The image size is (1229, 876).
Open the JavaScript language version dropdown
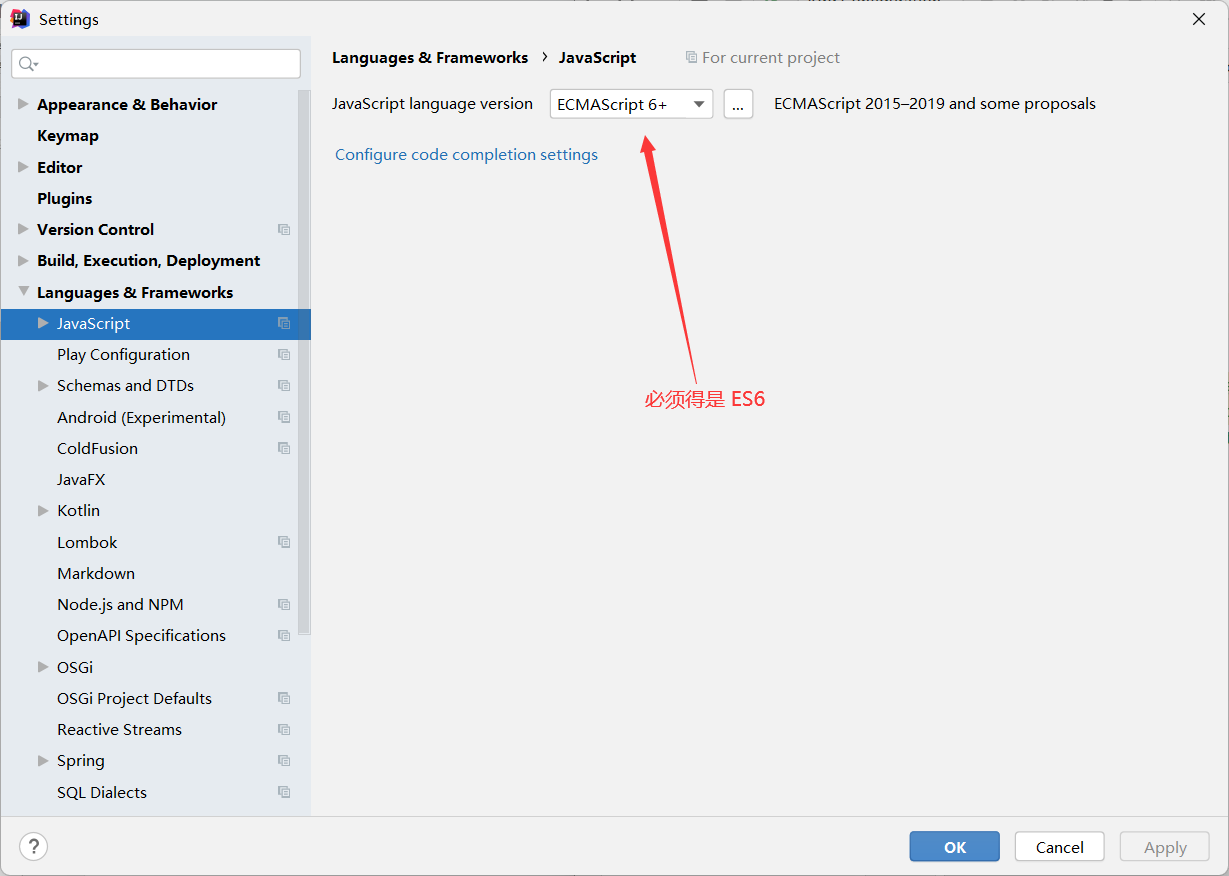tap(631, 104)
